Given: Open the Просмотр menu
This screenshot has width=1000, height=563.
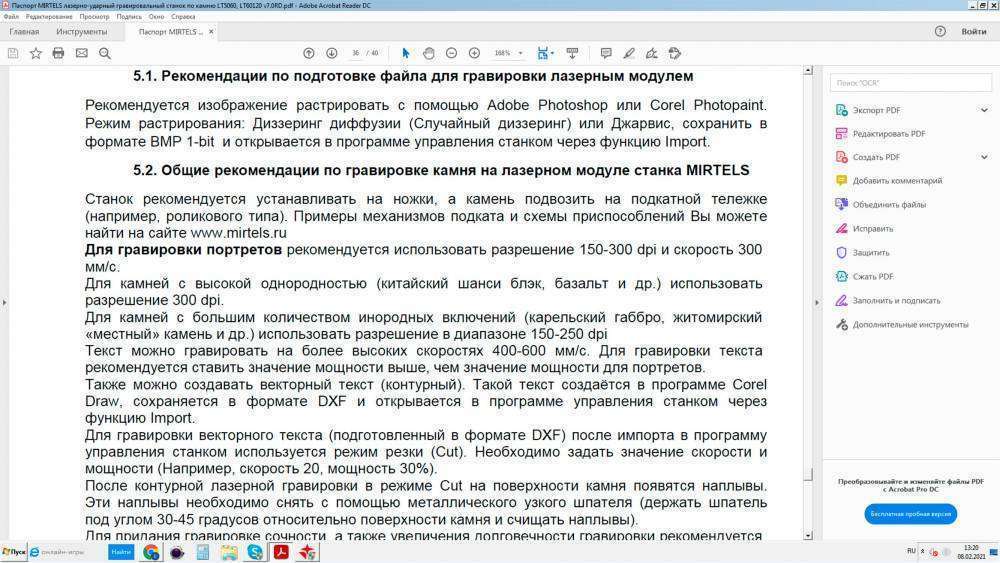Looking at the screenshot, I should 94,17.
